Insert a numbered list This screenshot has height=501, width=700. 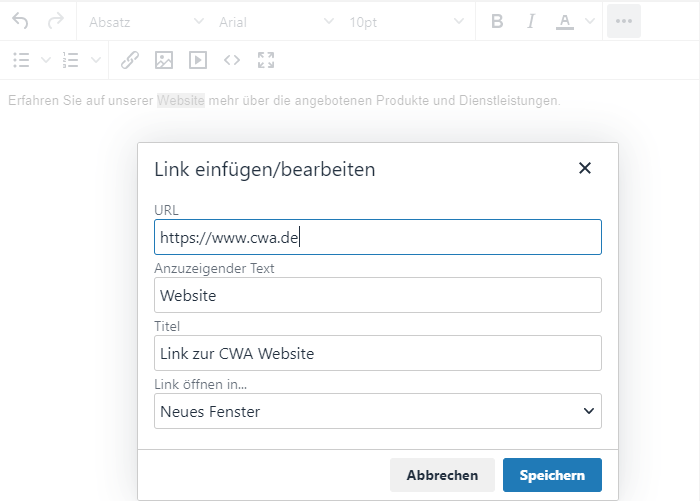(x=70, y=60)
